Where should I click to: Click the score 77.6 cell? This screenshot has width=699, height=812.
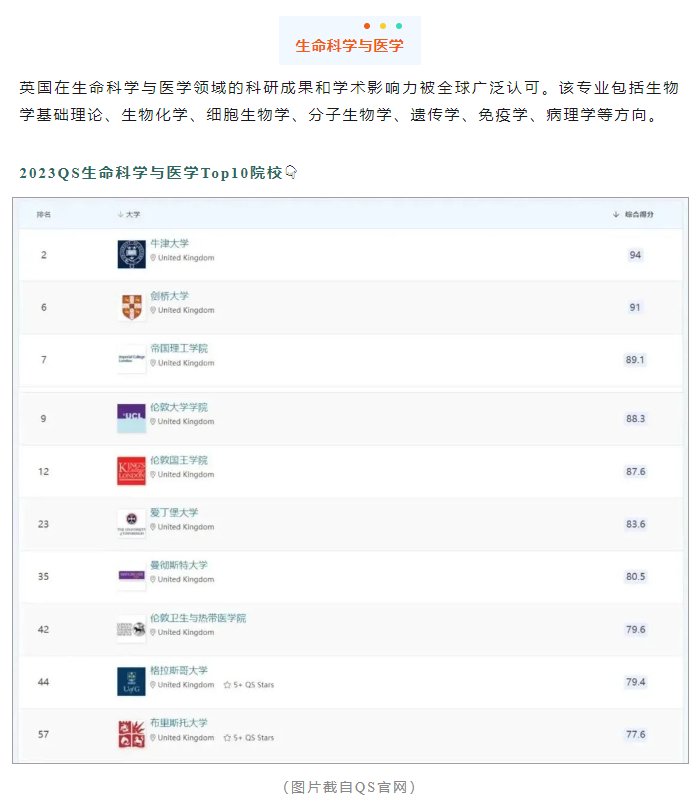[636, 734]
